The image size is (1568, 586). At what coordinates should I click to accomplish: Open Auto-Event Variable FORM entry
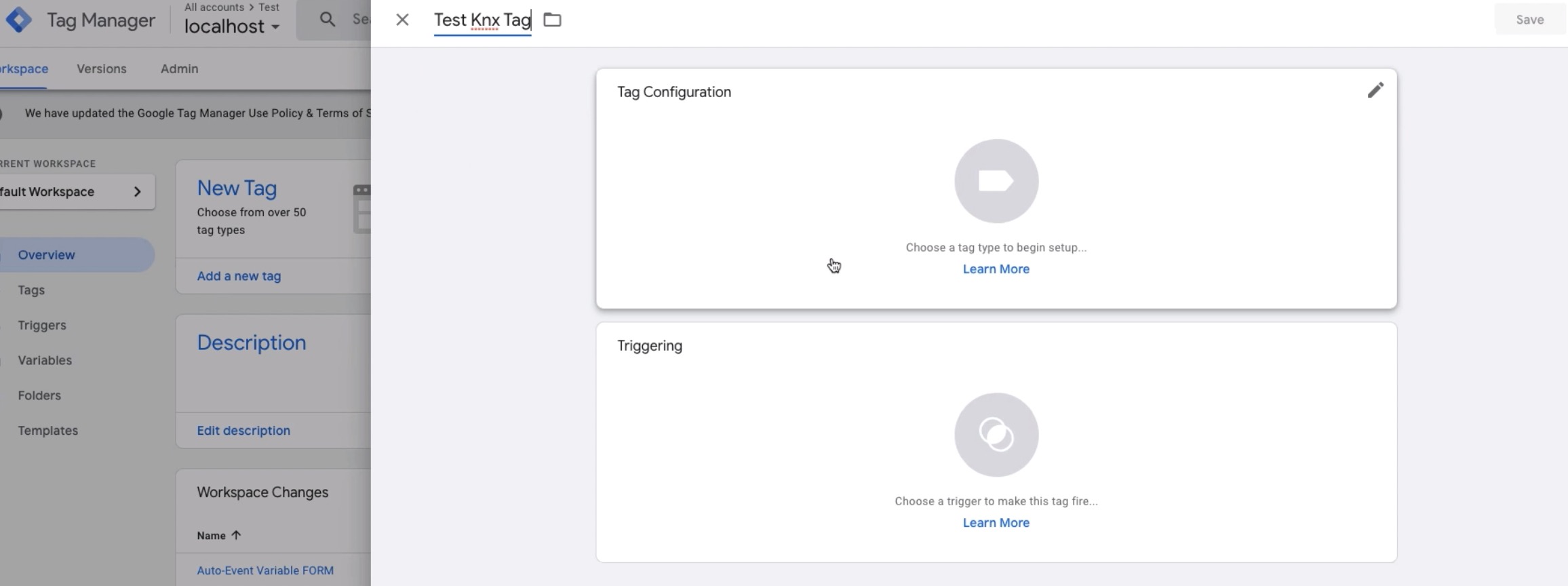pyautogui.click(x=265, y=570)
